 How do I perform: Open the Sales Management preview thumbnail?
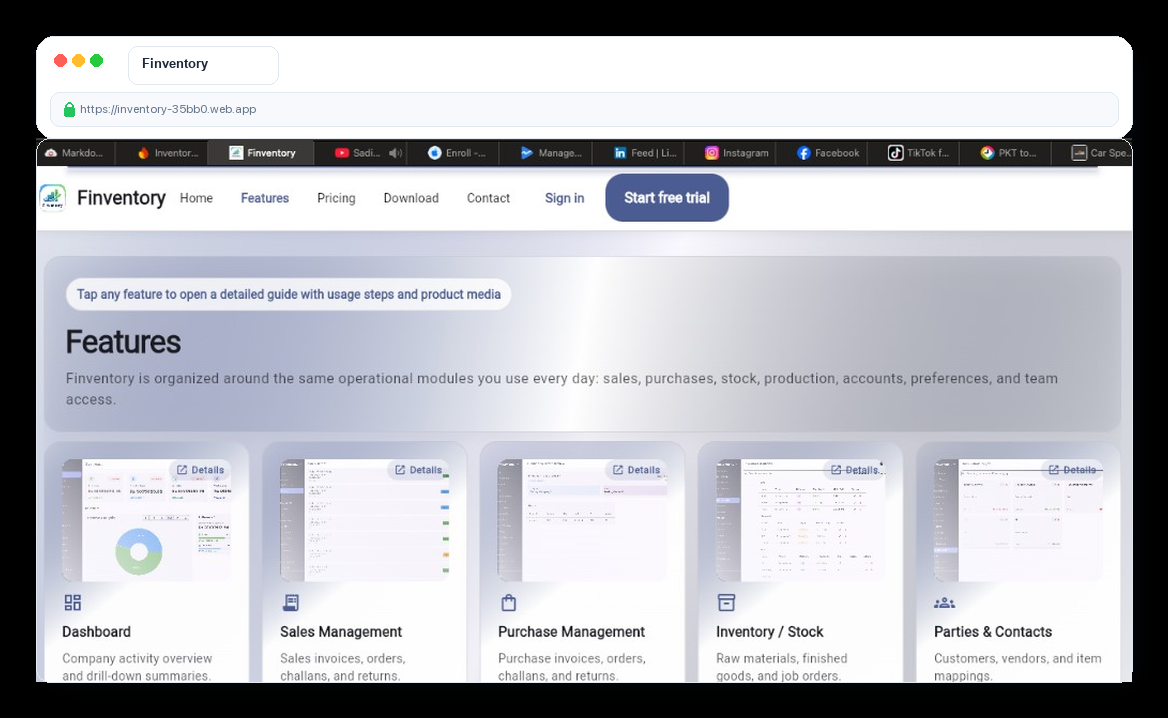[x=364, y=520]
